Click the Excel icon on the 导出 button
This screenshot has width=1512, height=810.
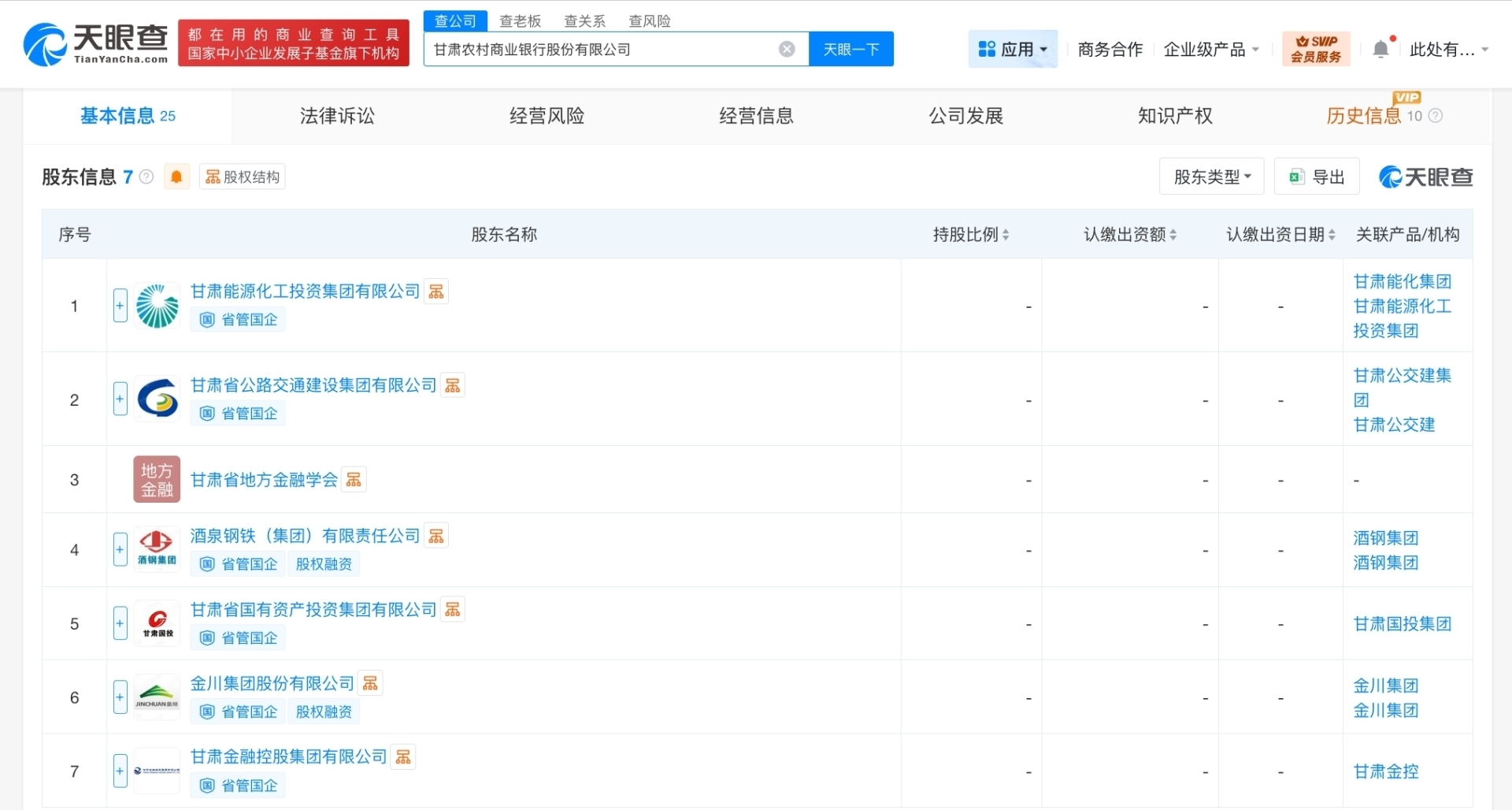(x=1295, y=176)
